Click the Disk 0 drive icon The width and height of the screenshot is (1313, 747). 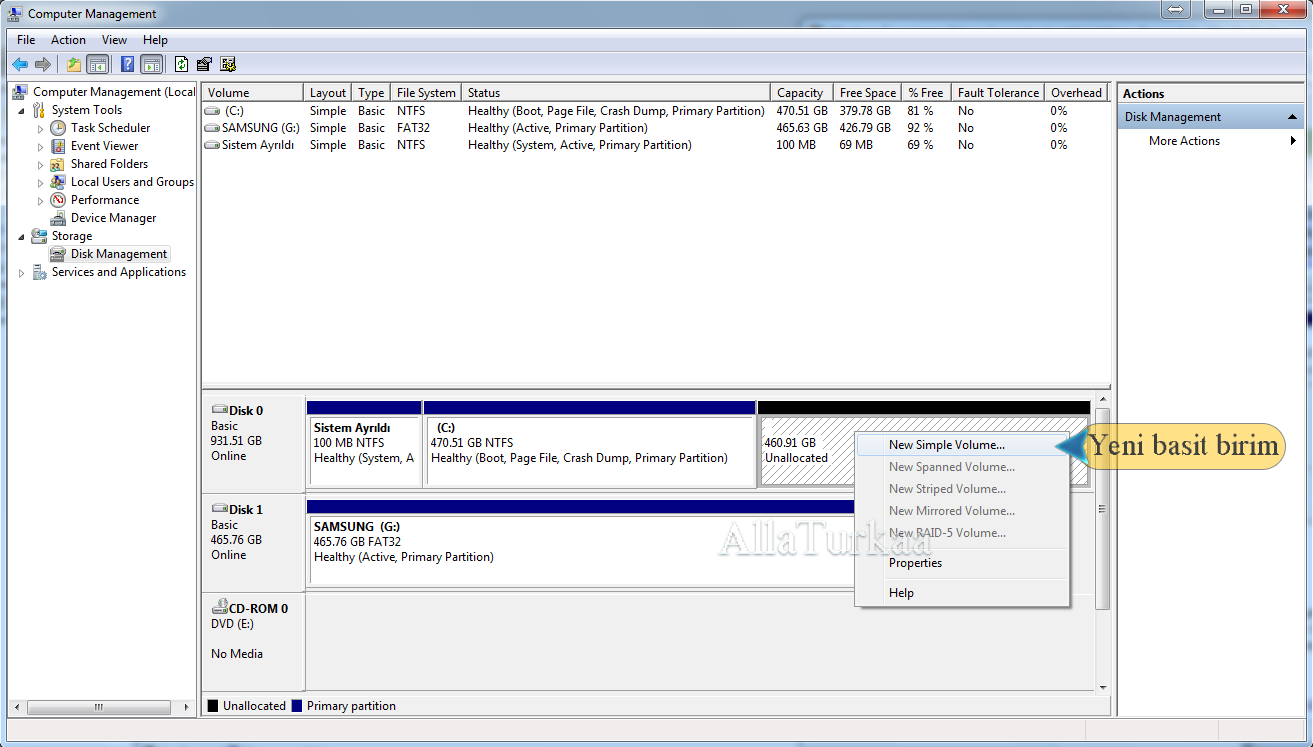(220, 409)
